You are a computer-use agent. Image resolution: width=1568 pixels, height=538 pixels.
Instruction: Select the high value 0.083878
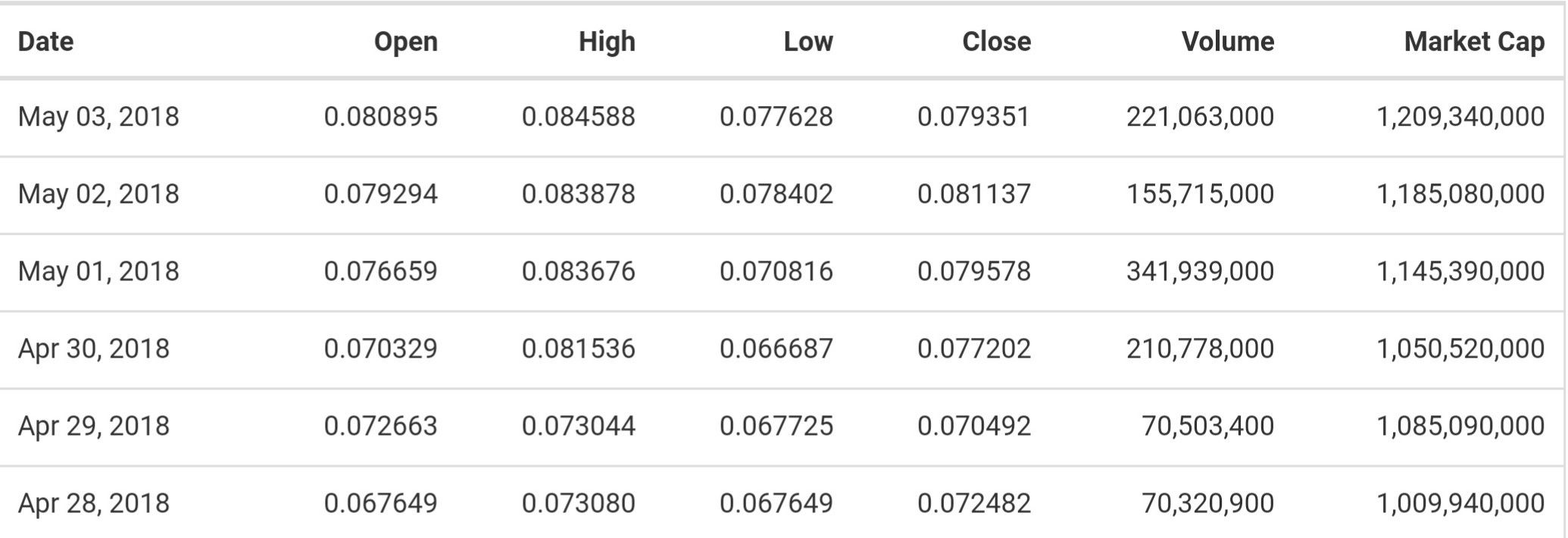point(578,194)
